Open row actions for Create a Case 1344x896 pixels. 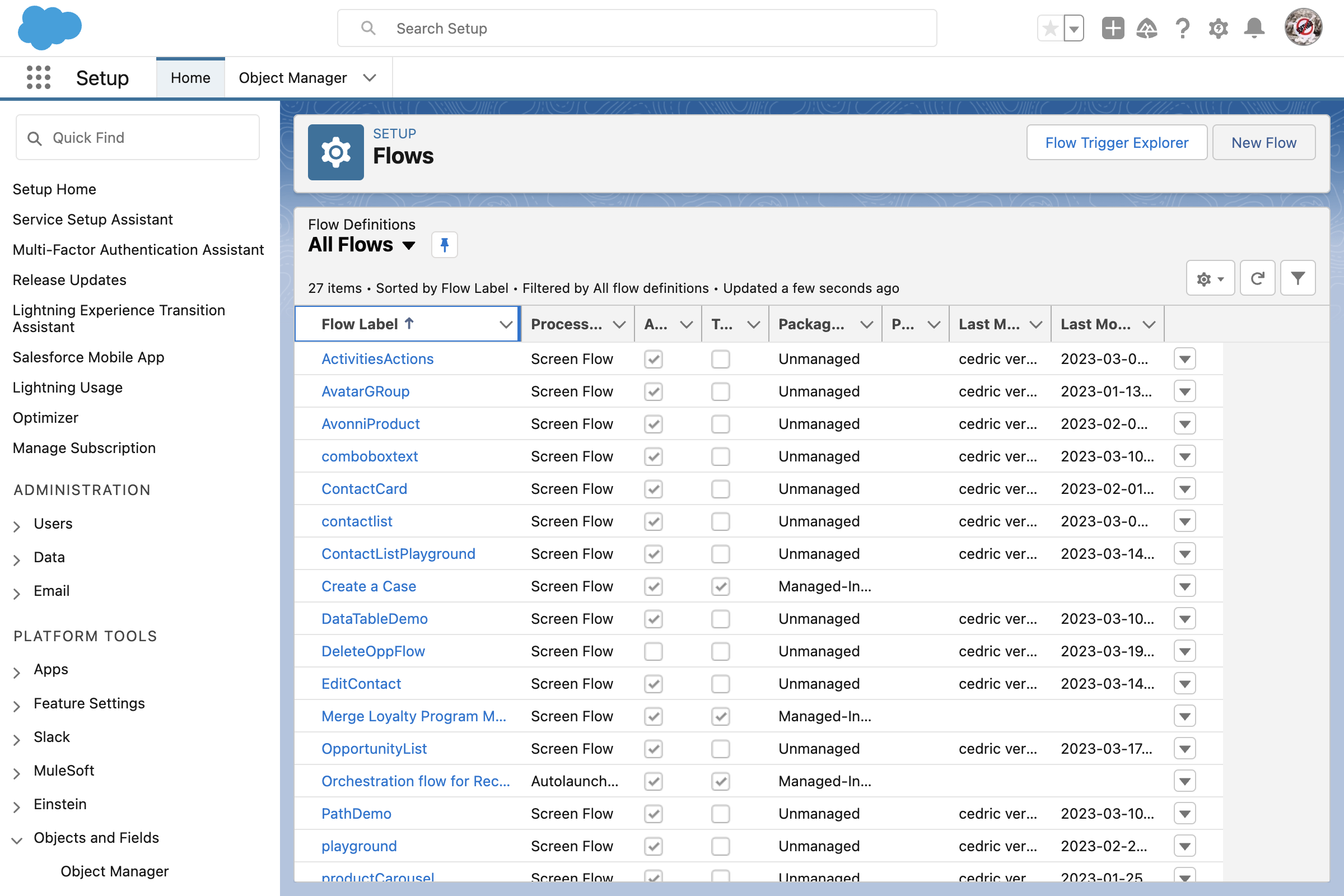coord(1184,586)
